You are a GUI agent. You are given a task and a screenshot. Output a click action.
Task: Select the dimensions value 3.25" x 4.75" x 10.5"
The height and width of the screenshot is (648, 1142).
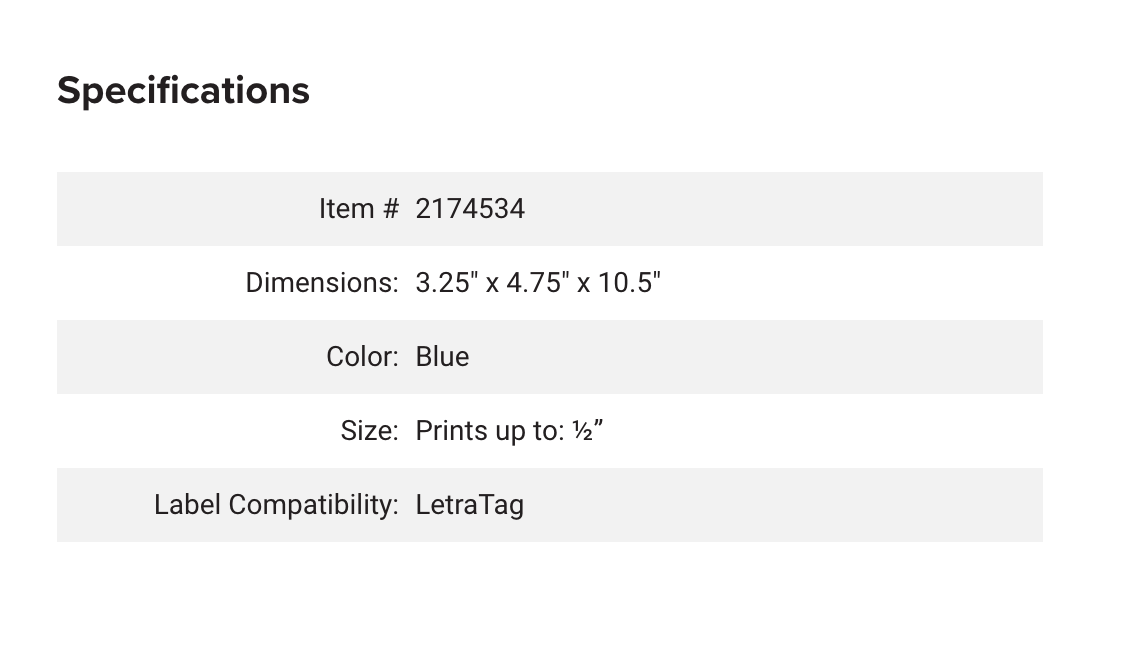(x=537, y=282)
